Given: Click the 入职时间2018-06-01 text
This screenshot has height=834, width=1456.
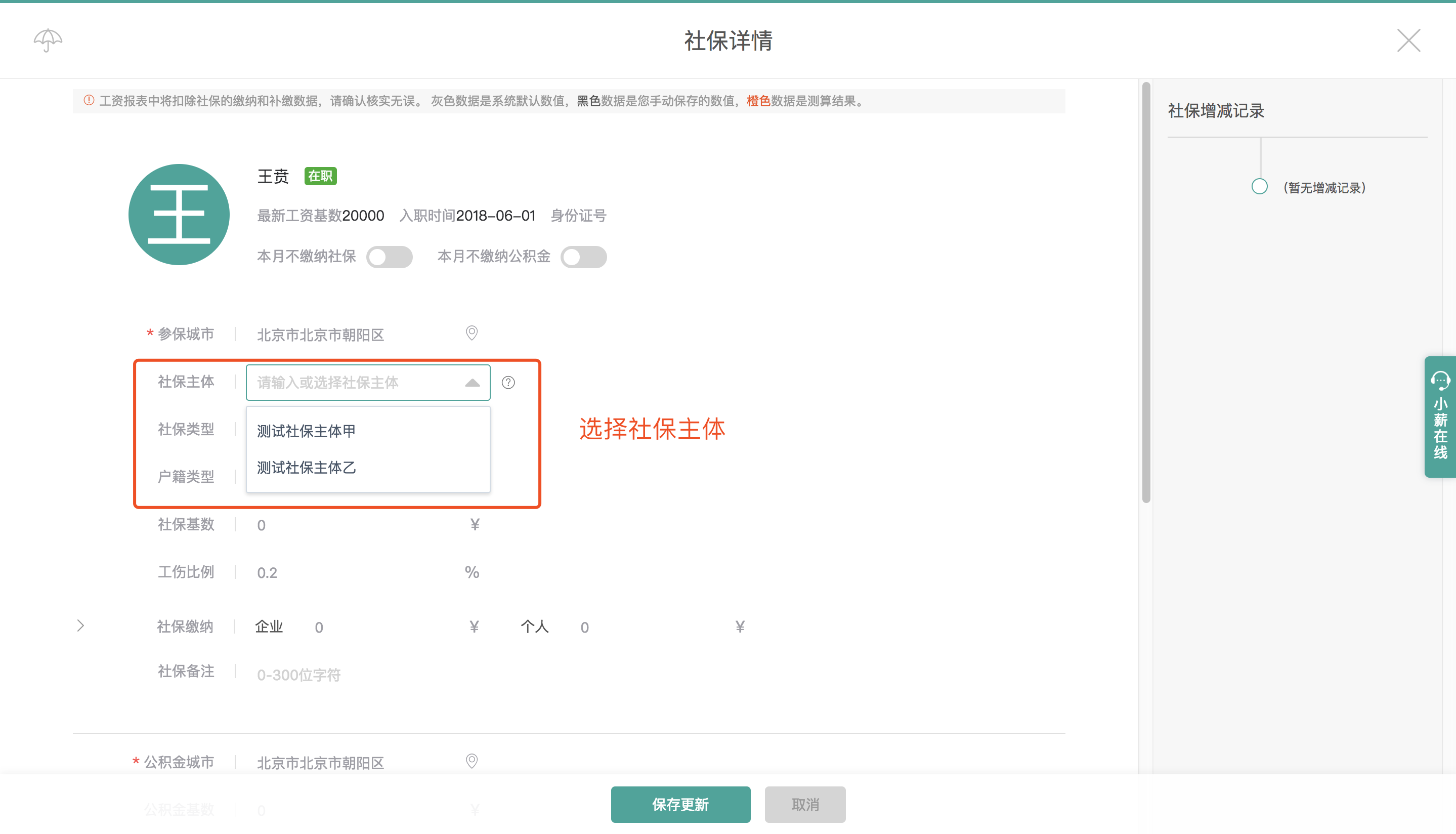Looking at the screenshot, I should (467, 216).
